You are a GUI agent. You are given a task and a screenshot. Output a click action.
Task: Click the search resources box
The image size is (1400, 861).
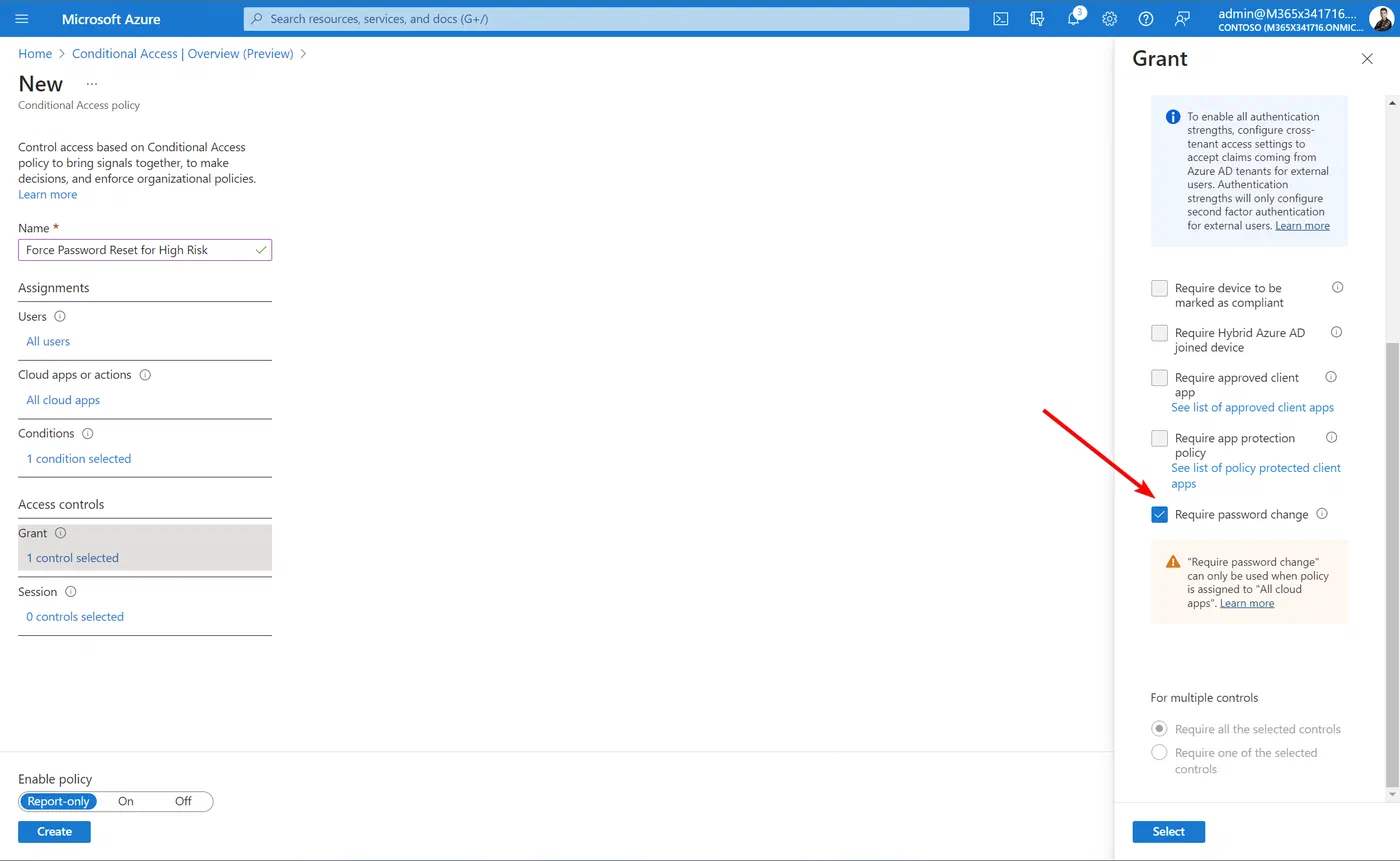pyautogui.click(x=606, y=19)
